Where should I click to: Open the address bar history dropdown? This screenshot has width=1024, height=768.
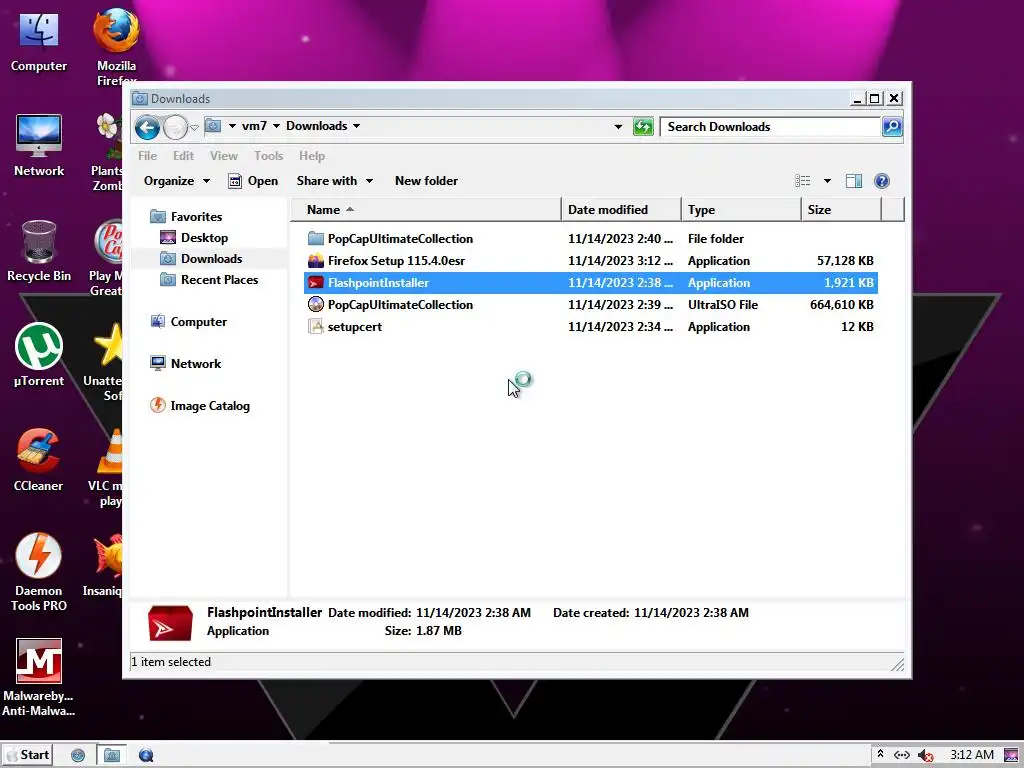618,127
